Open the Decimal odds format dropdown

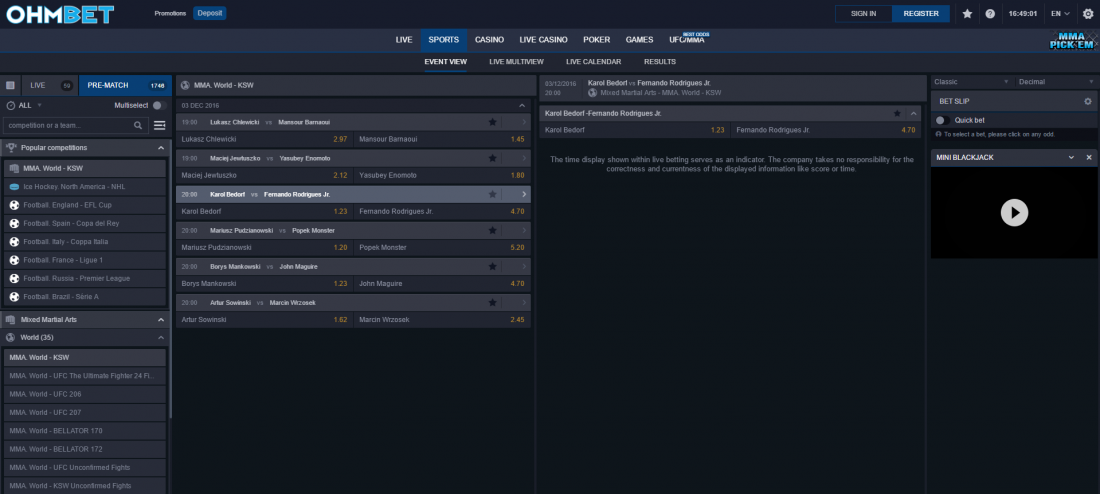point(1055,82)
